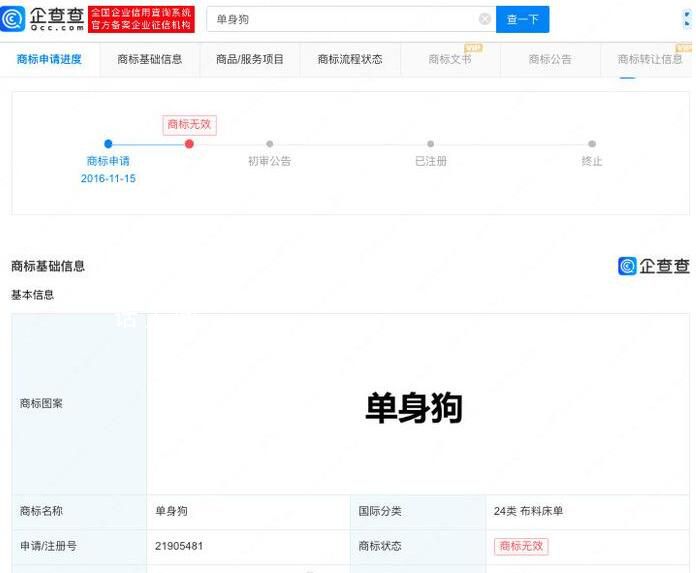Open the 商标转让信息 tab
The width and height of the screenshot is (696, 573).
[650, 59]
